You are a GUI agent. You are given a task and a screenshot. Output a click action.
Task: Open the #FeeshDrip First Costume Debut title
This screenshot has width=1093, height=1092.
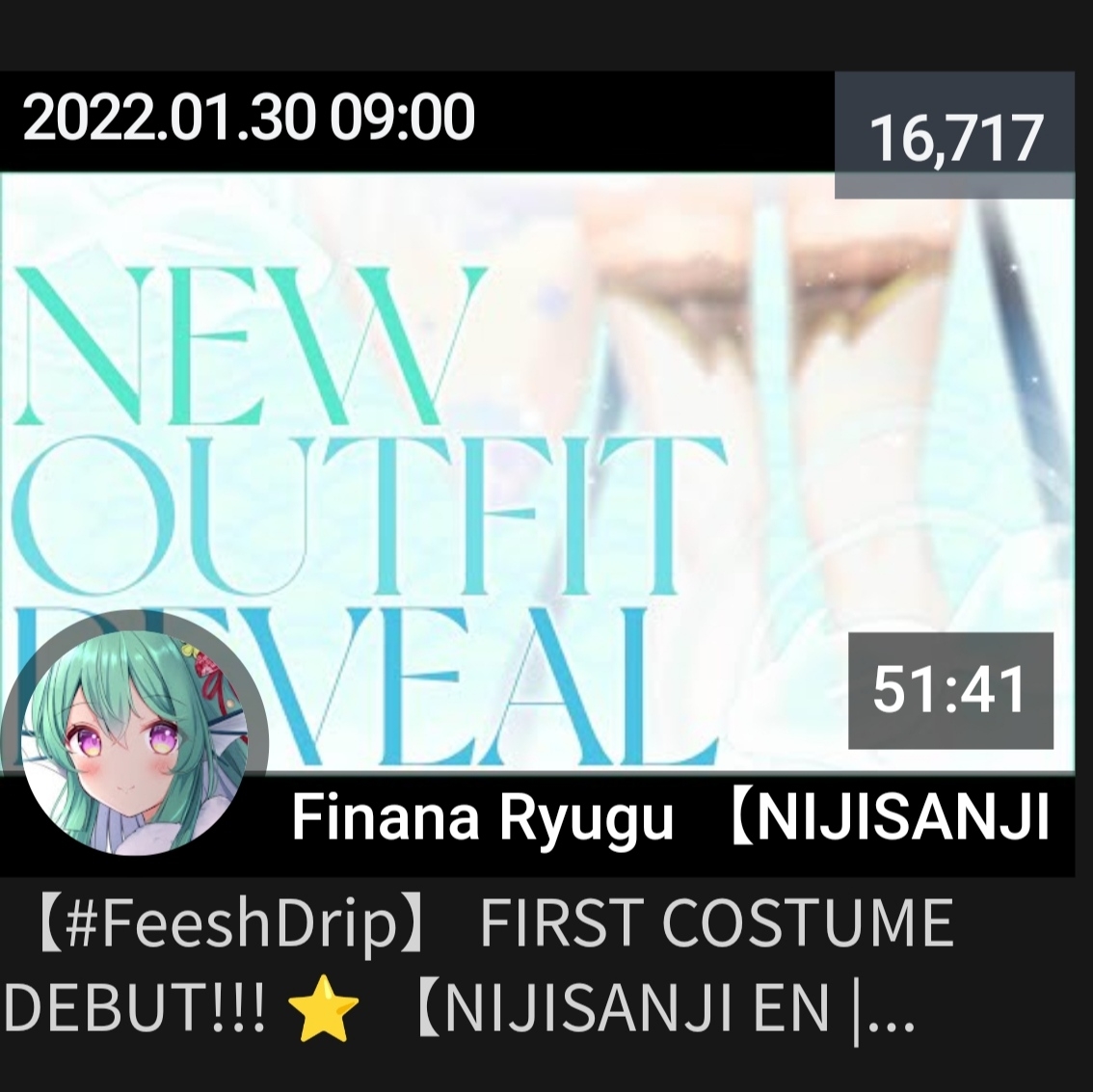tap(478, 967)
